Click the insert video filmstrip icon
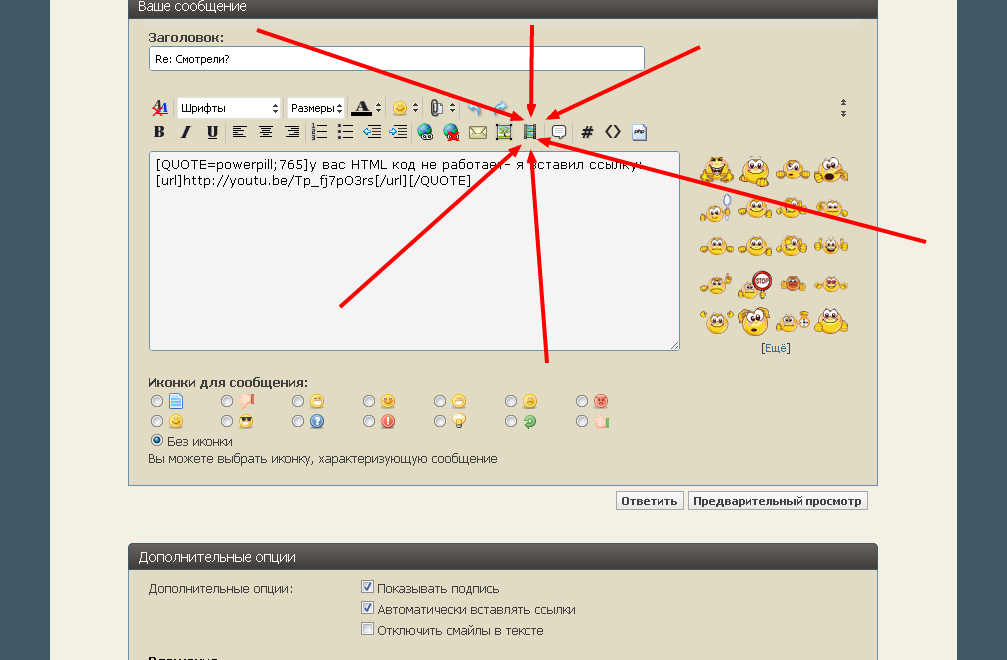The height and width of the screenshot is (660, 1007). click(x=530, y=132)
